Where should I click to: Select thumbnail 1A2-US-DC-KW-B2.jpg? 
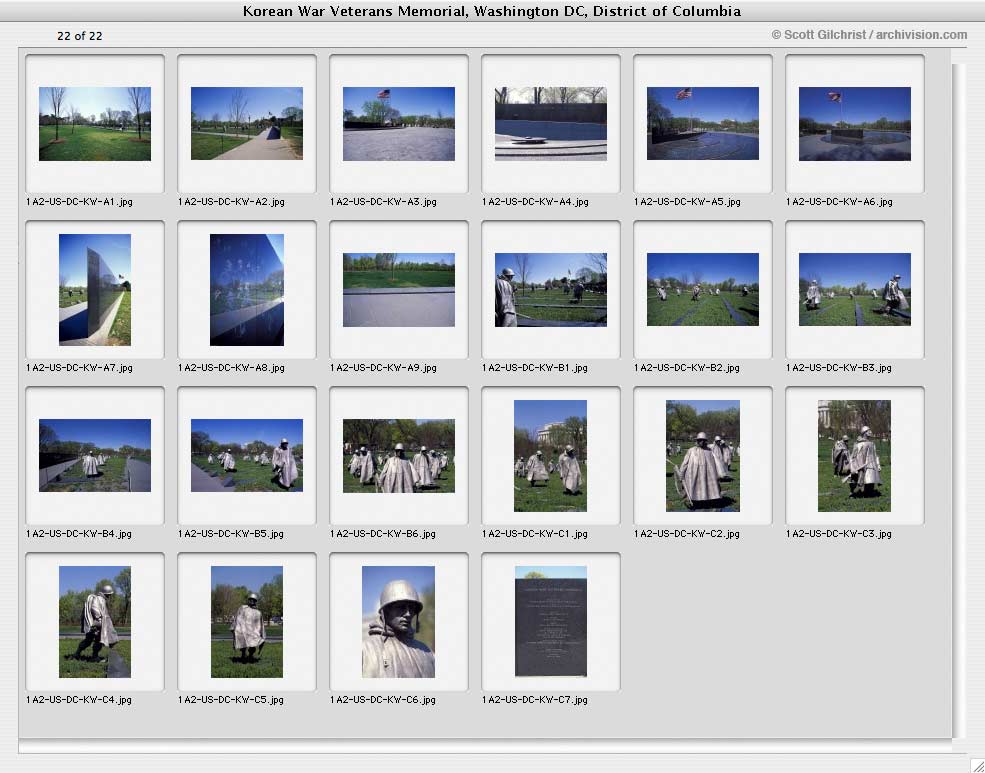coord(703,289)
